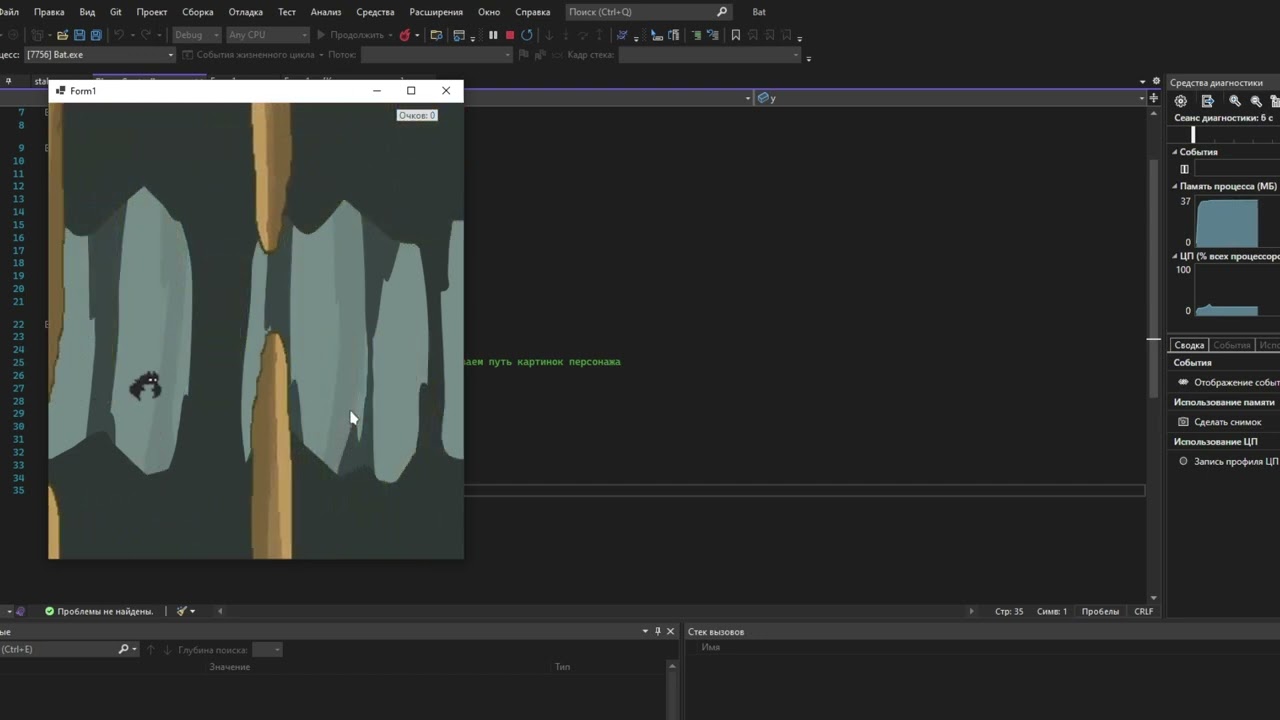Viewport: 1280px width, 720px height.
Task: Click the diagnostics settings gear icon
Action: (1181, 101)
